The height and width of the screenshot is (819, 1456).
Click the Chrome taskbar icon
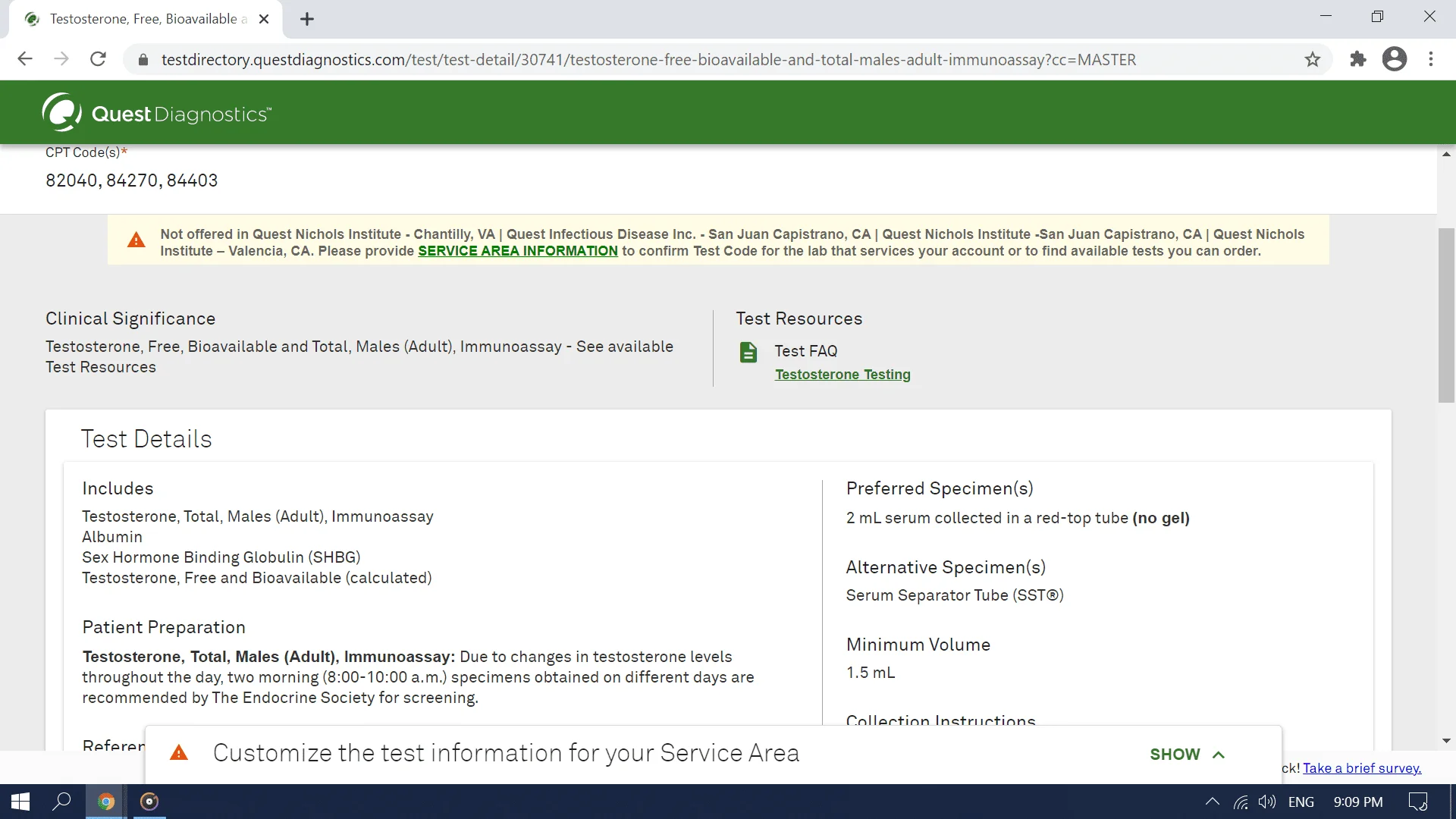point(106,802)
